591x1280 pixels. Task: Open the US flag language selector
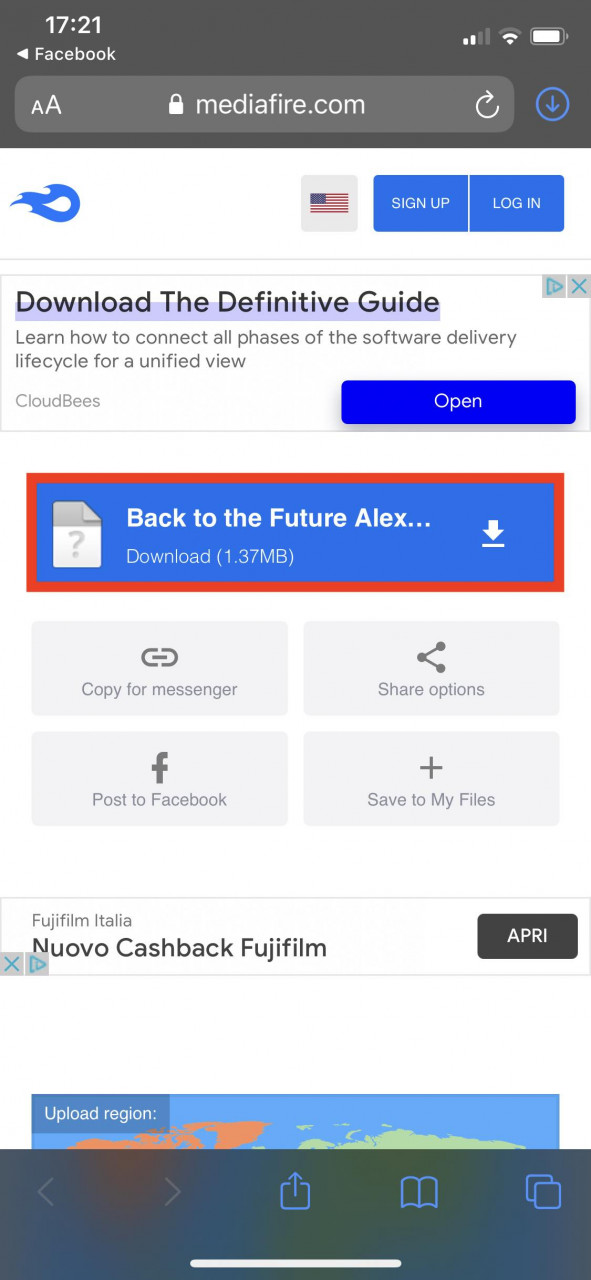329,203
